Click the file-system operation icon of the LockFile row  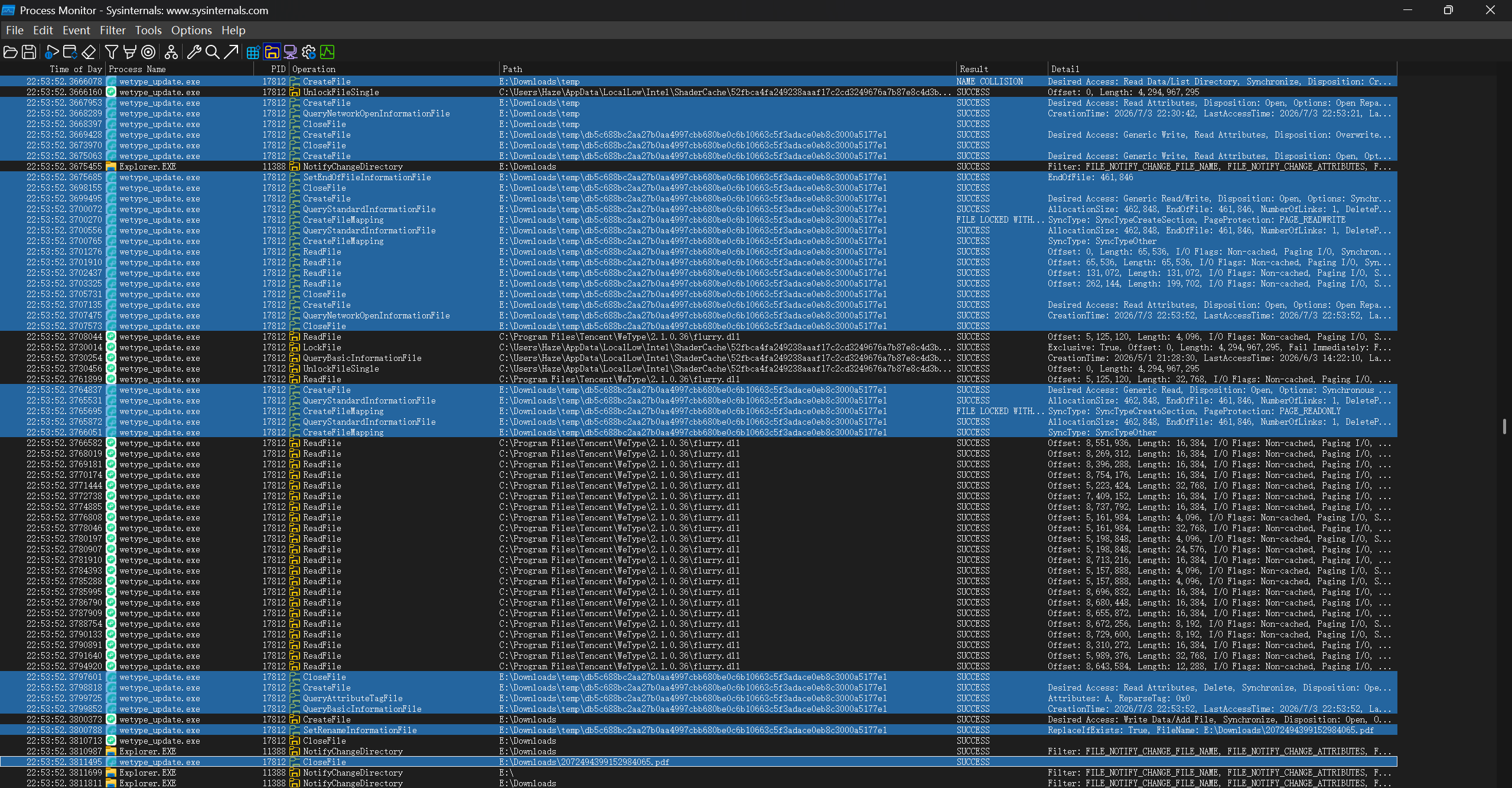click(x=295, y=347)
